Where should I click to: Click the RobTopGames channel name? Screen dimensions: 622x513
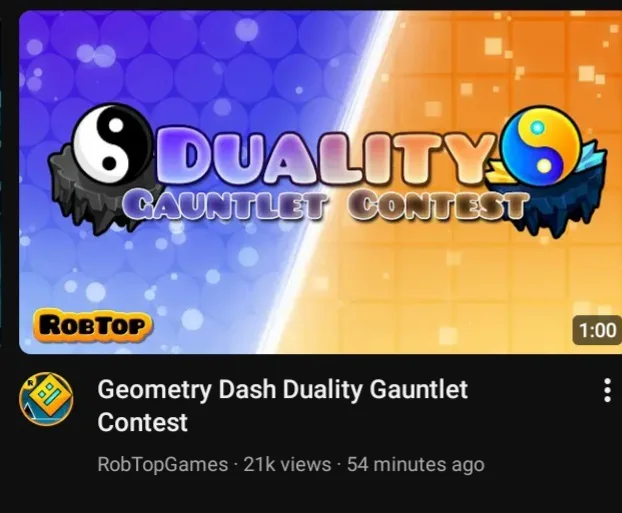click(163, 464)
